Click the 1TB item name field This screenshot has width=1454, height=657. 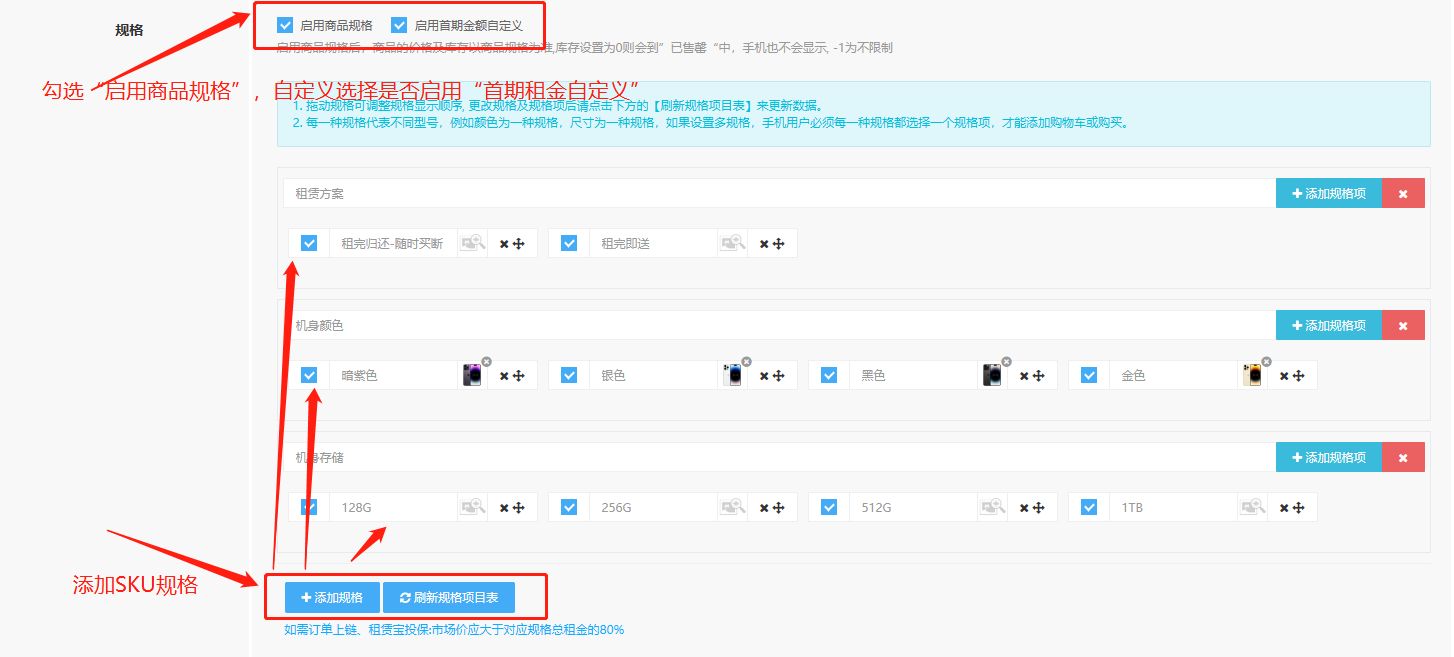click(x=1173, y=507)
